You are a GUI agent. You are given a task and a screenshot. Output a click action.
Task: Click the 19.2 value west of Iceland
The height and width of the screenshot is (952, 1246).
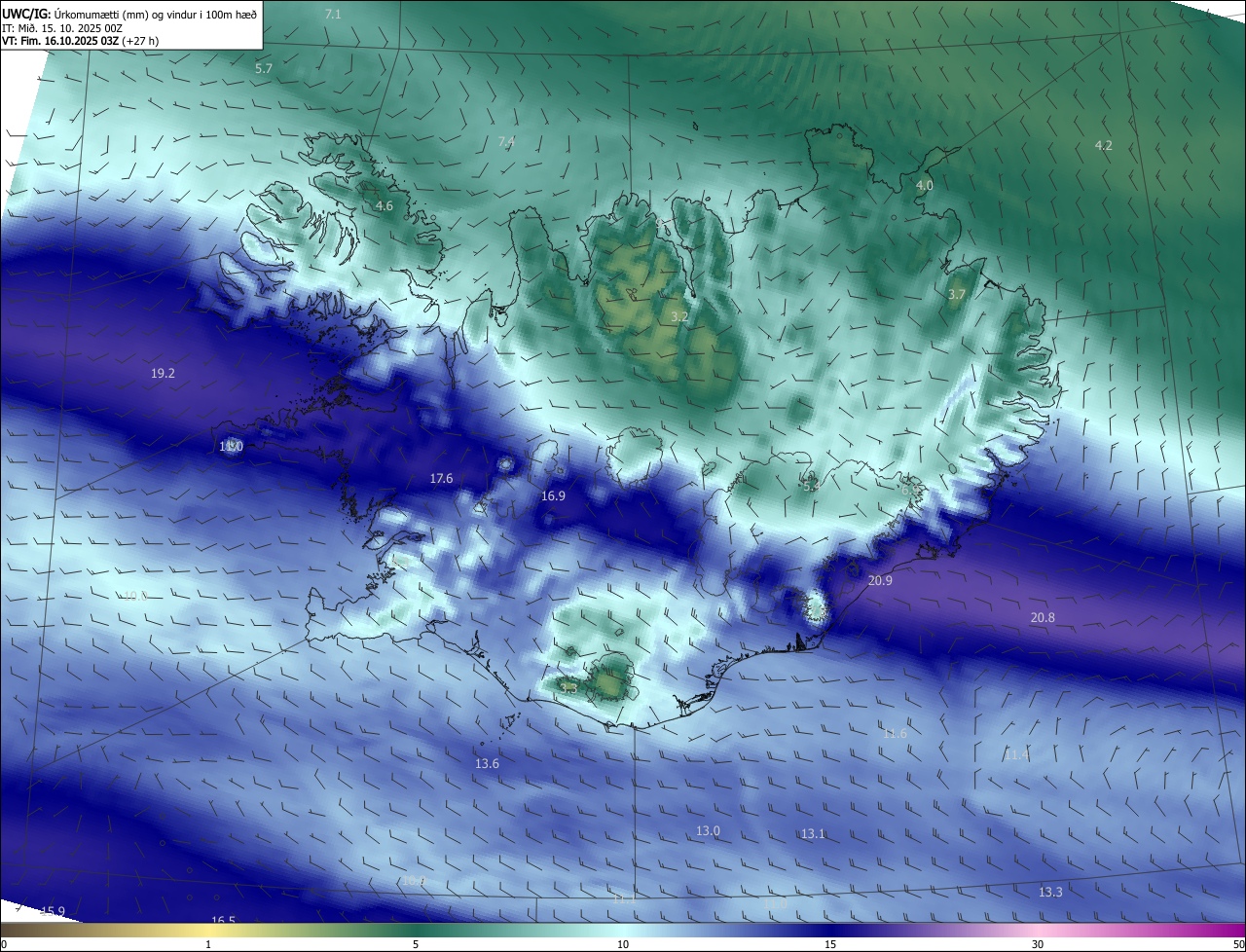[163, 373]
